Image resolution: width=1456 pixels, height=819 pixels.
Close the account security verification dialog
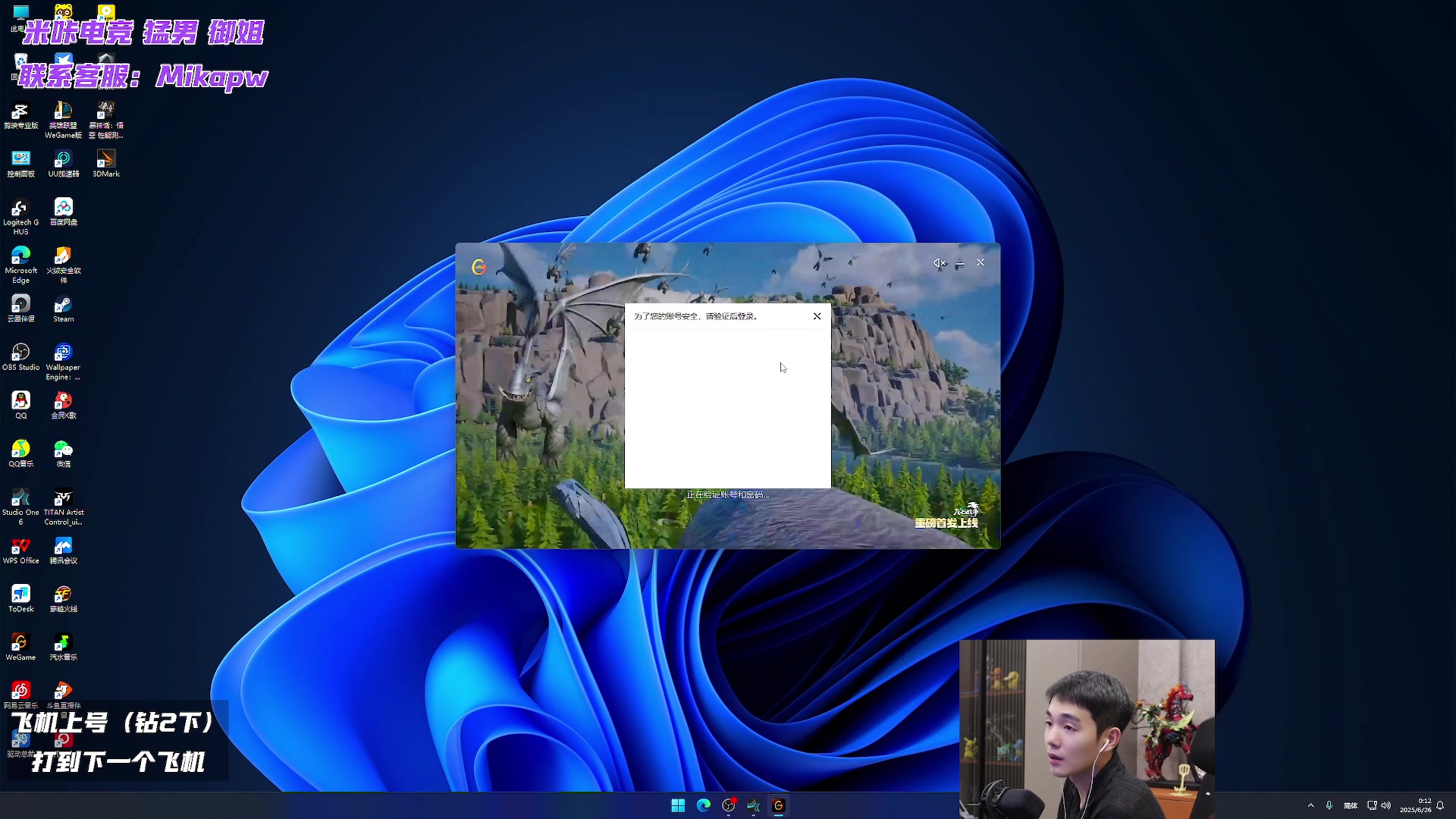tap(817, 316)
